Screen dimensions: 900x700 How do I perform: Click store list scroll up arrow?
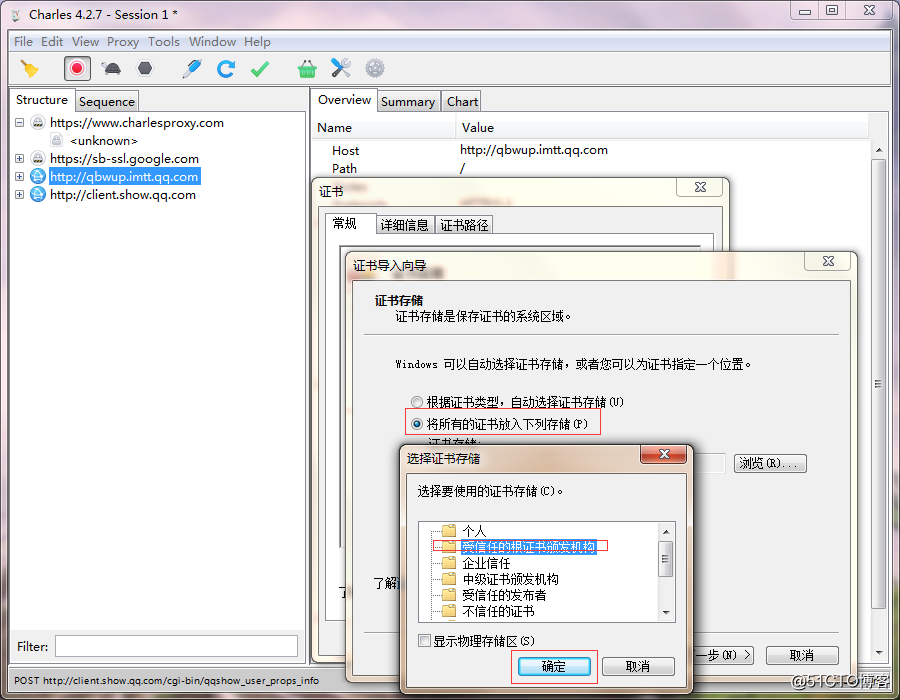pyautogui.click(x=666, y=531)
